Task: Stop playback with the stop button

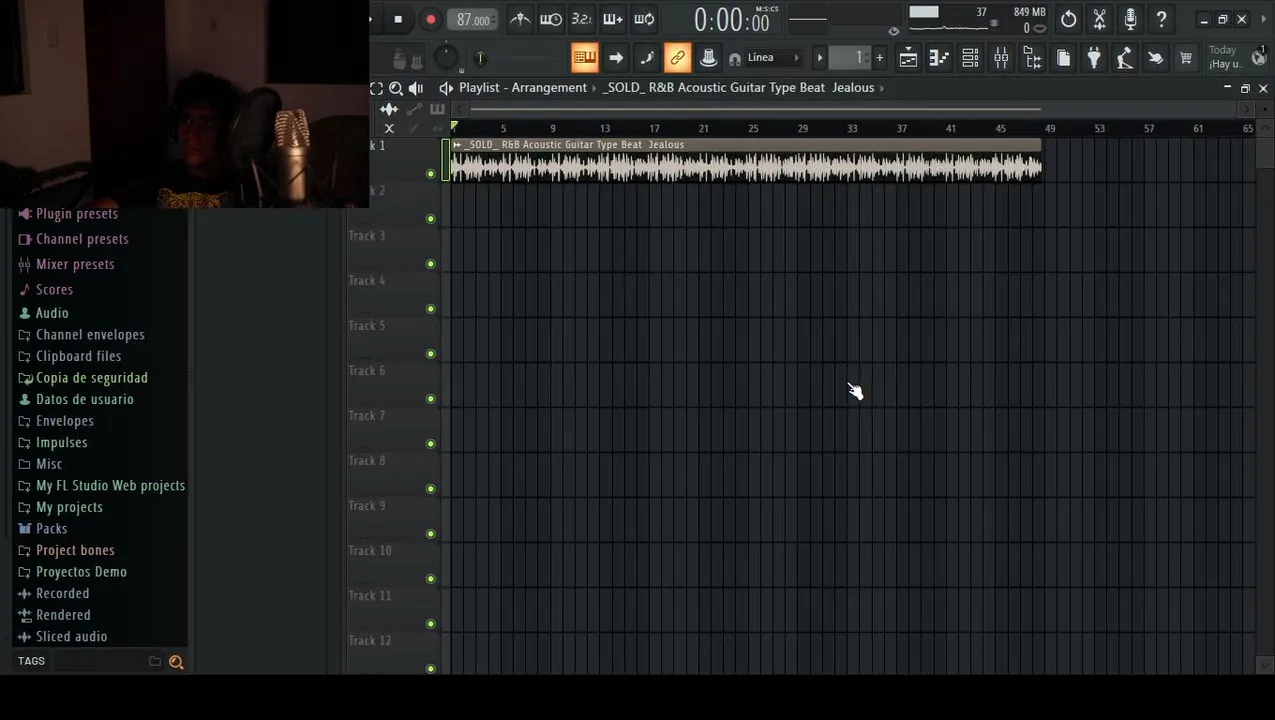Action: (x=398, y=20)
